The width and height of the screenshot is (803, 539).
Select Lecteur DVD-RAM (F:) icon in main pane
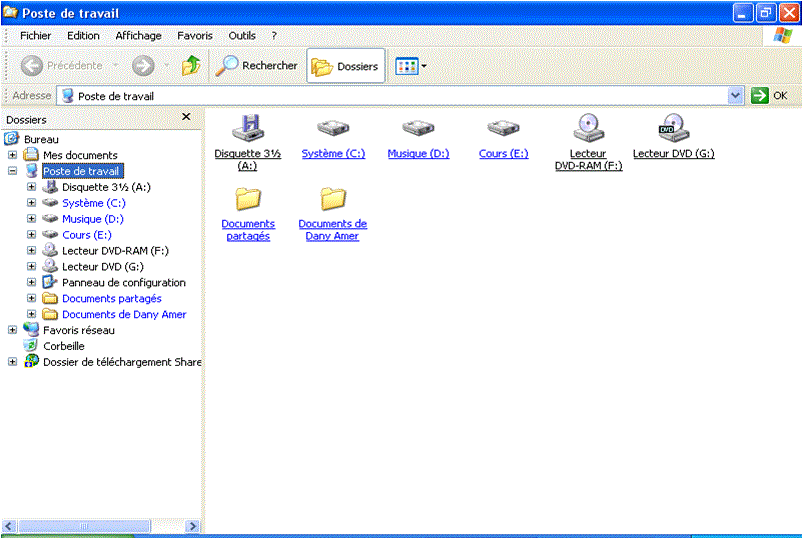click(x=588, y=128)
